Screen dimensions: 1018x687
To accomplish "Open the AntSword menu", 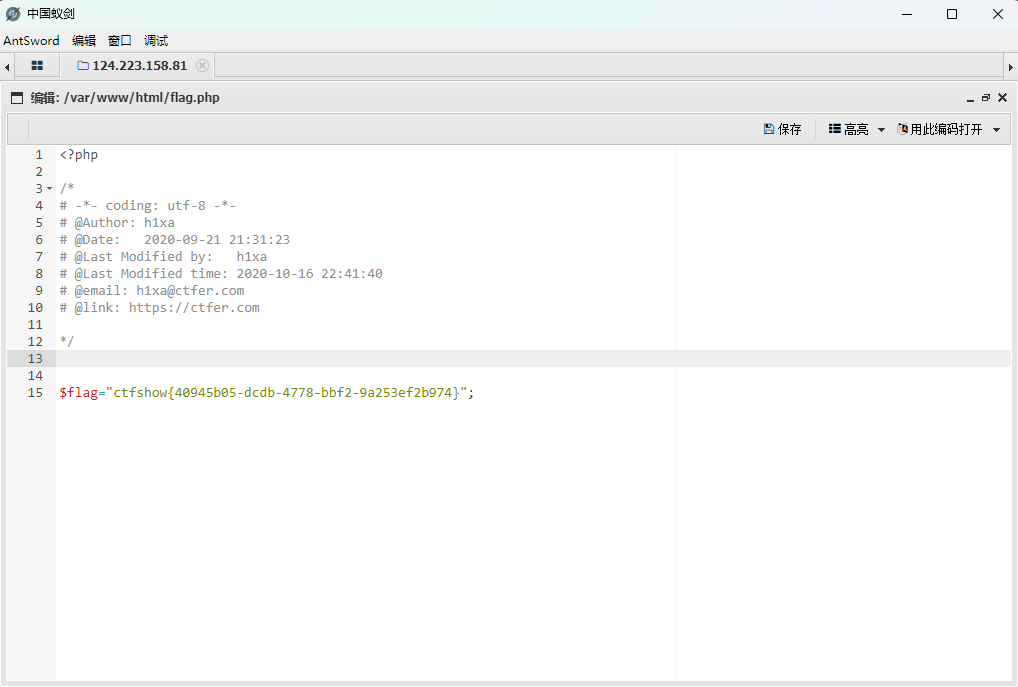I will coord(31,41).
